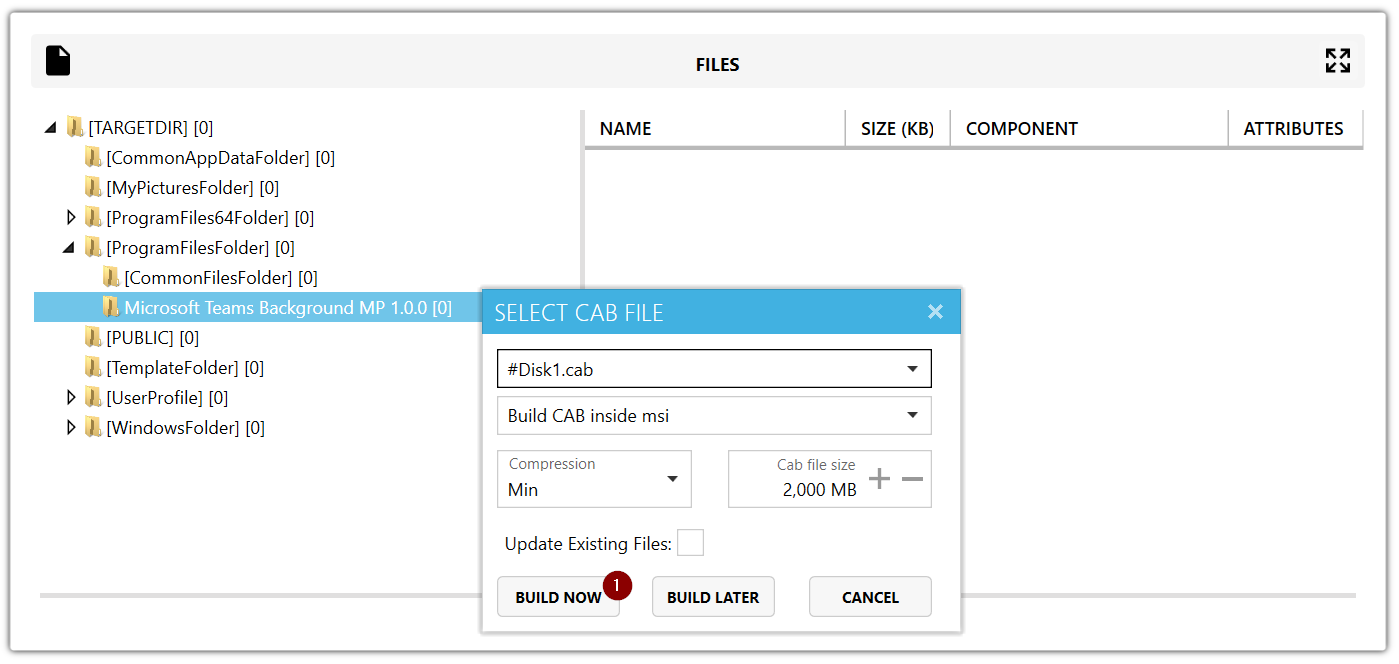Expand the Files panel to full screen
Screen dimensions: 1399x664
[1337, 61]
